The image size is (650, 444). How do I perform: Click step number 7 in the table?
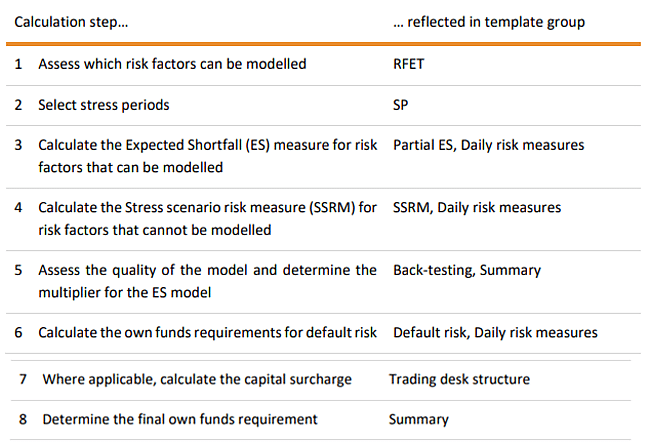23,379
